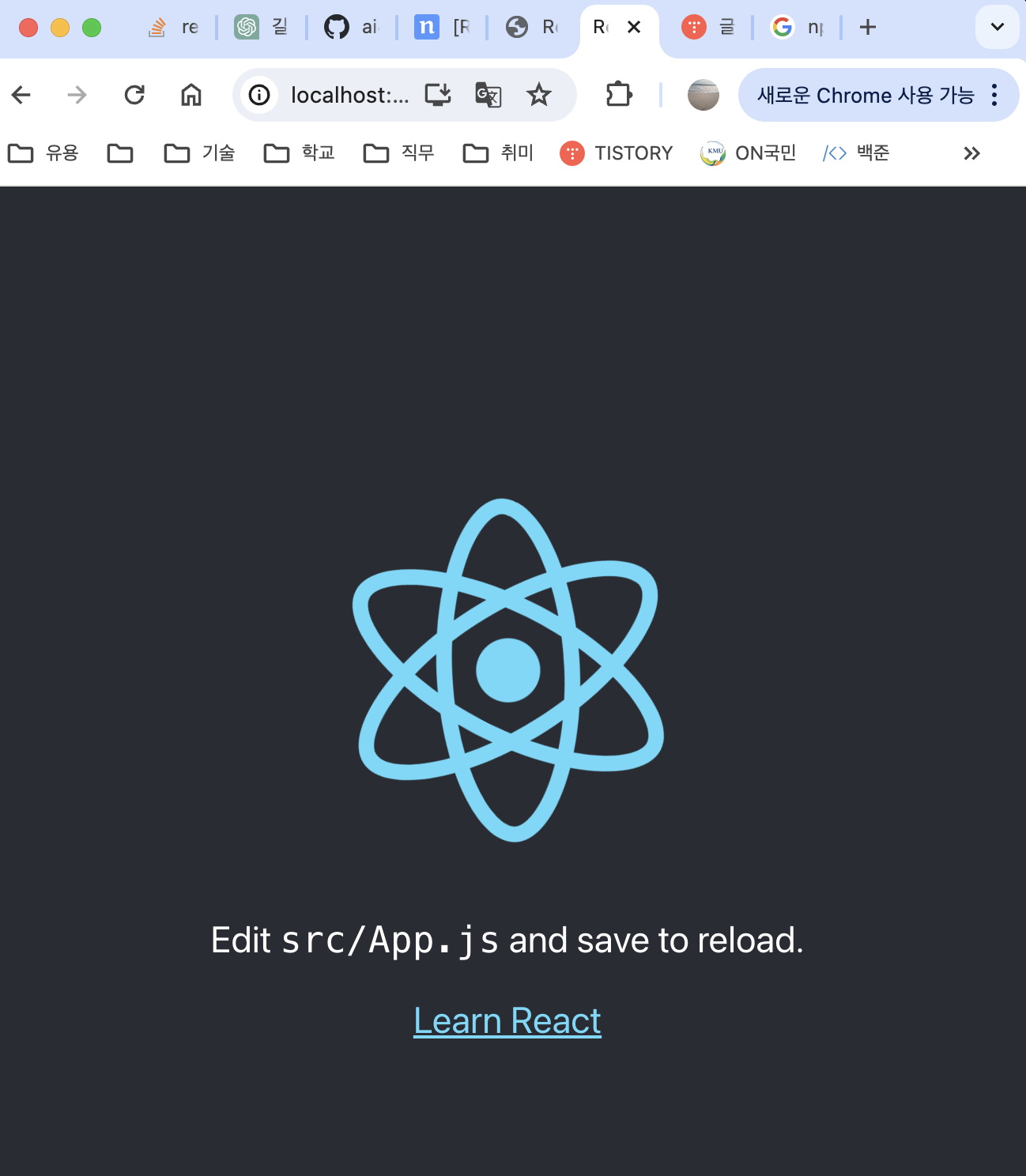Show more hidden bookmarks
1026x1176 pixels.
(972, 153)
